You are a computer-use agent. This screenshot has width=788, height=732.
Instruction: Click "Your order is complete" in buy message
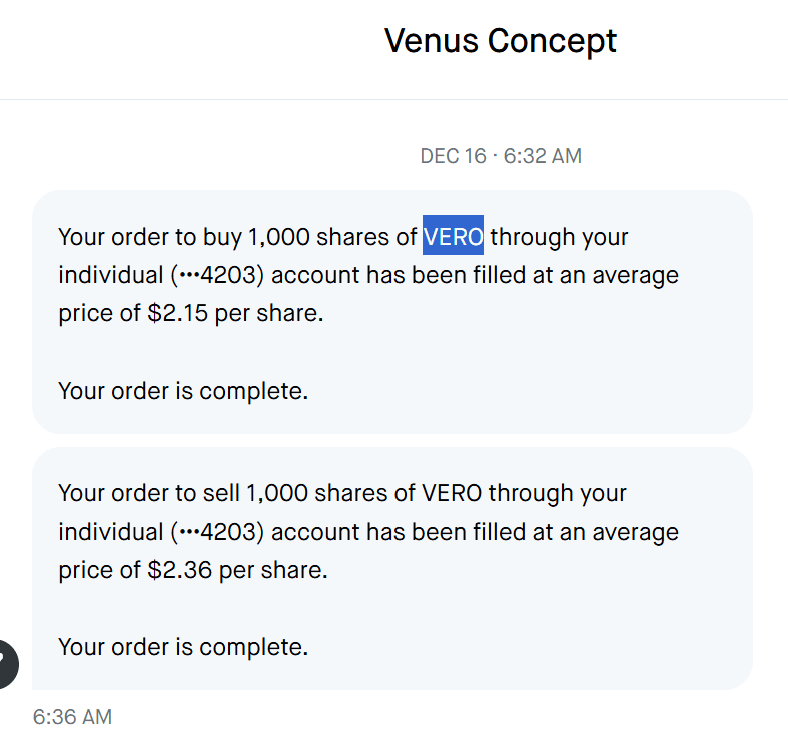182,390
